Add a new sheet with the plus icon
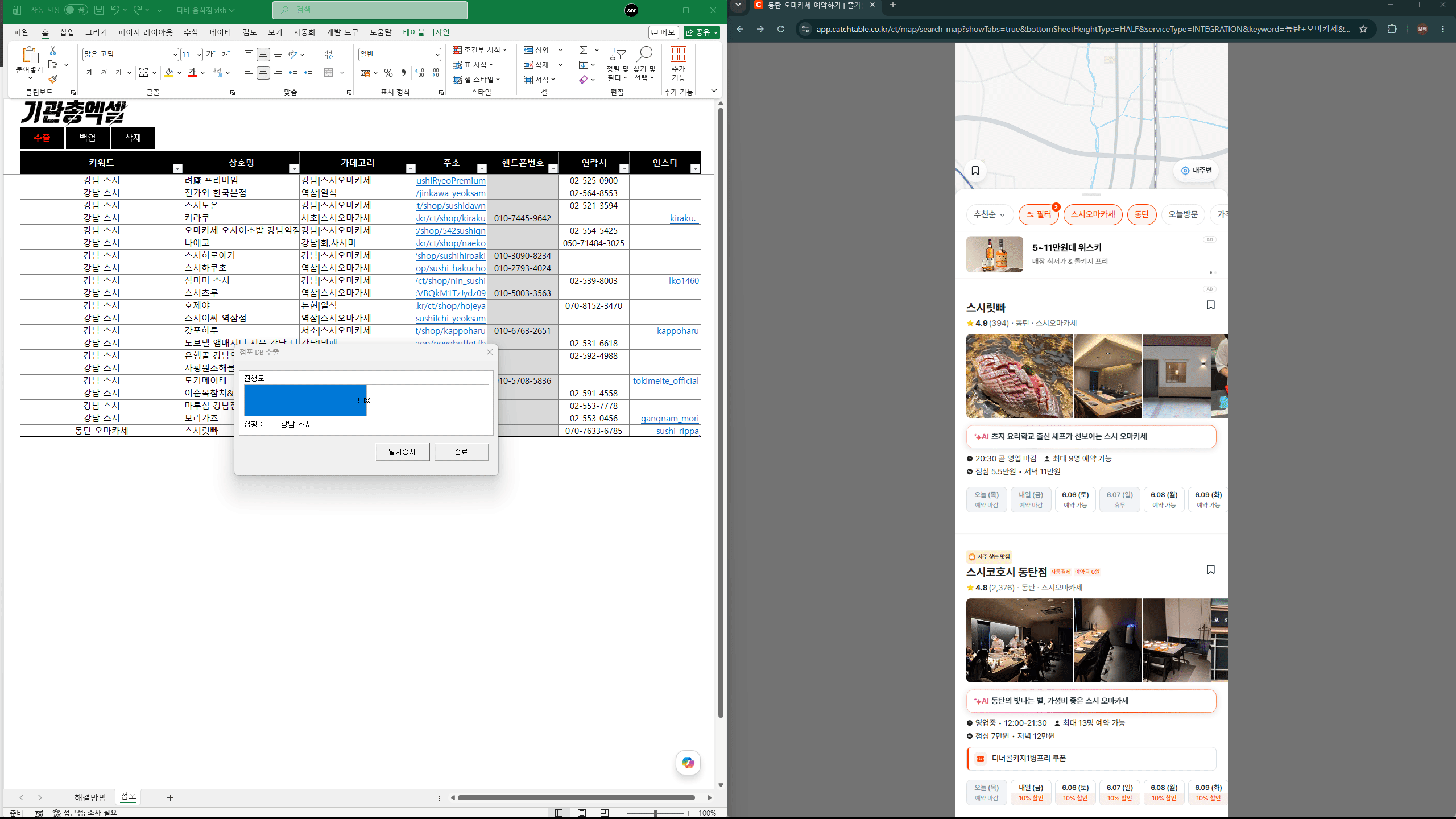The height and width of the screenshot is (819, 1456). pos(170,797)
